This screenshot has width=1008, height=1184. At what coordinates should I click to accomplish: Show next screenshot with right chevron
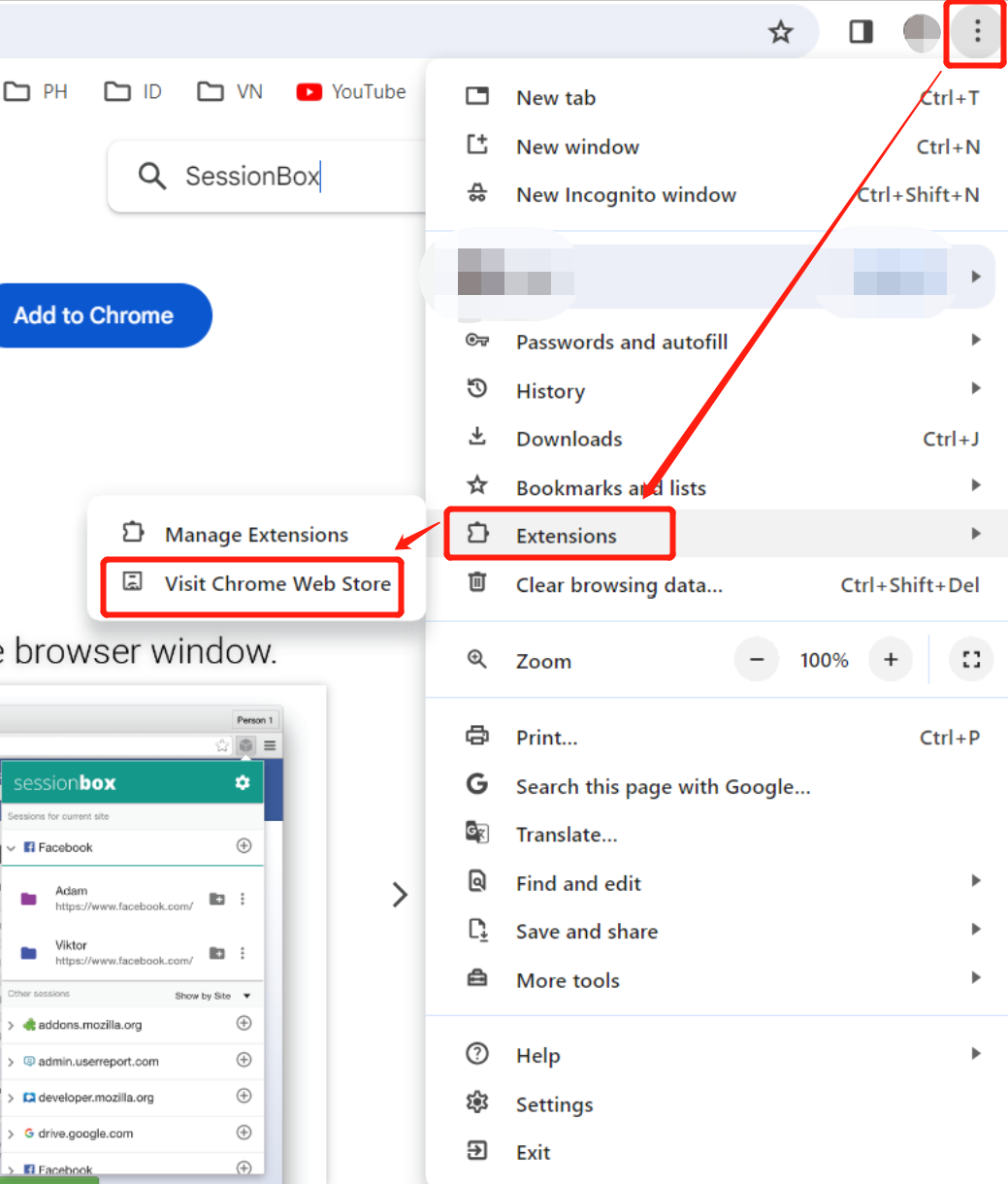[399, 894]
